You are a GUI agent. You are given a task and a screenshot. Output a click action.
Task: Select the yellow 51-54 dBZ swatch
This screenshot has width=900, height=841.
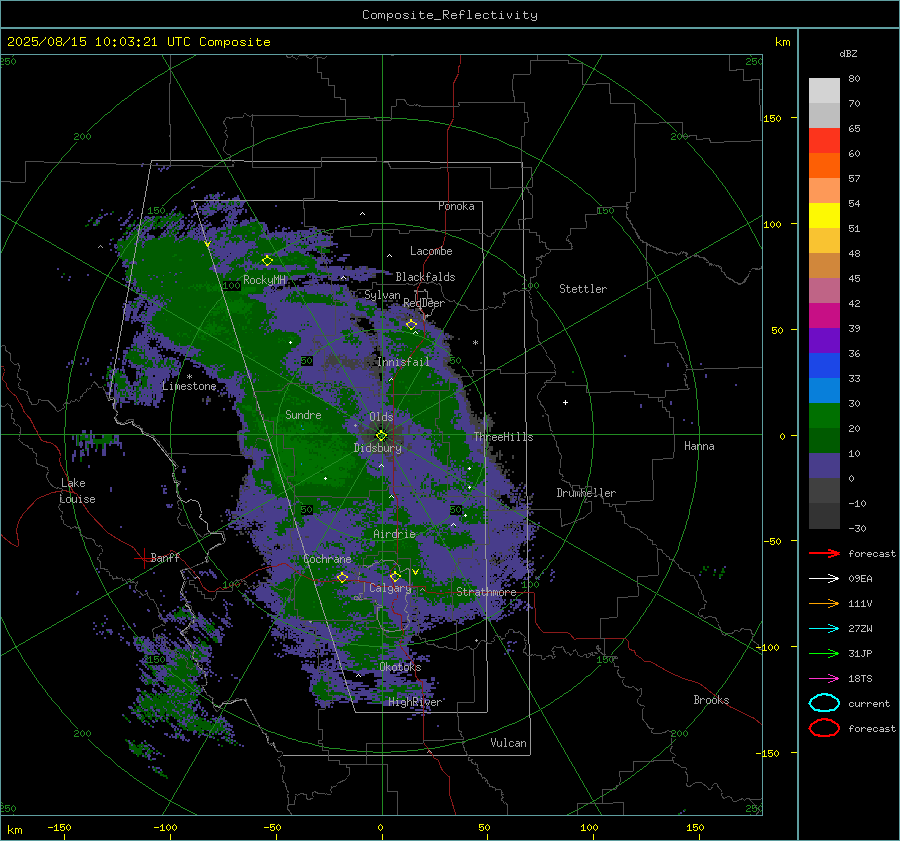824,215
